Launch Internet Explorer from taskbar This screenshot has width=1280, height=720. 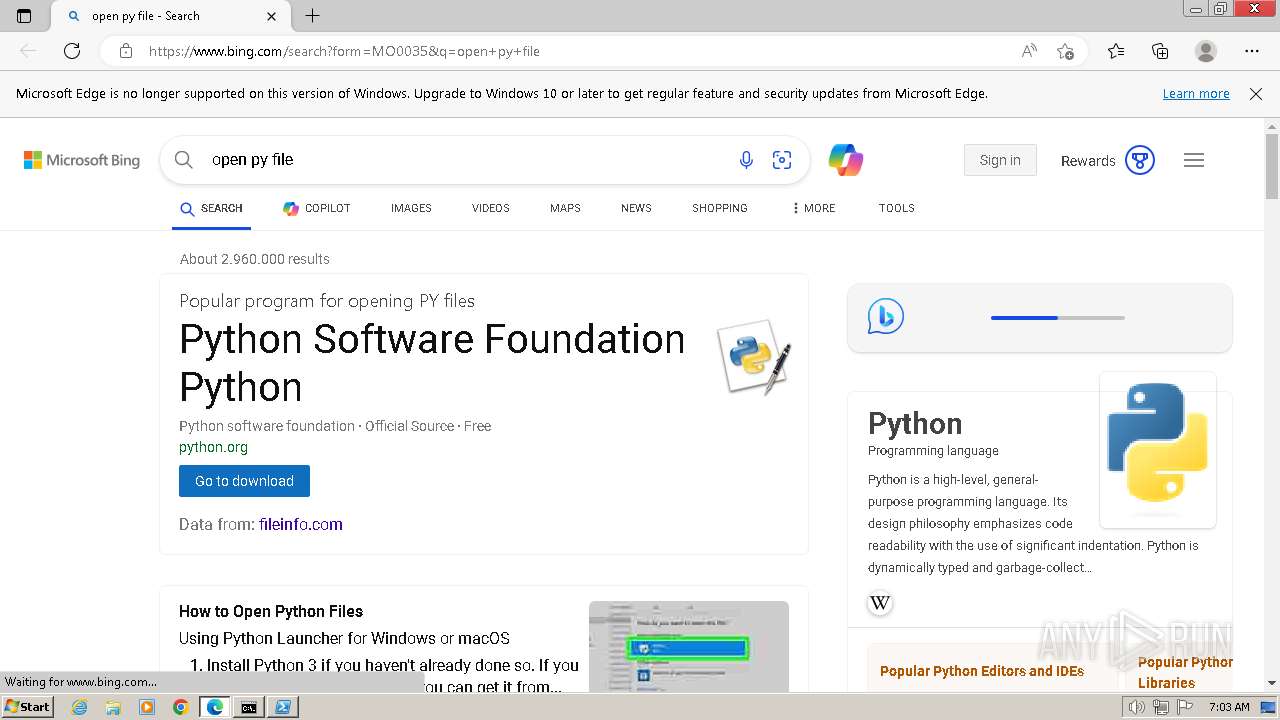click(80, 707)
